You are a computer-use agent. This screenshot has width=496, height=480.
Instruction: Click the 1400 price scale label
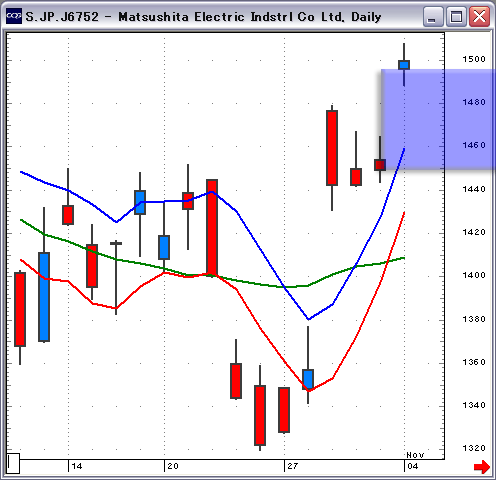[474, 275]
